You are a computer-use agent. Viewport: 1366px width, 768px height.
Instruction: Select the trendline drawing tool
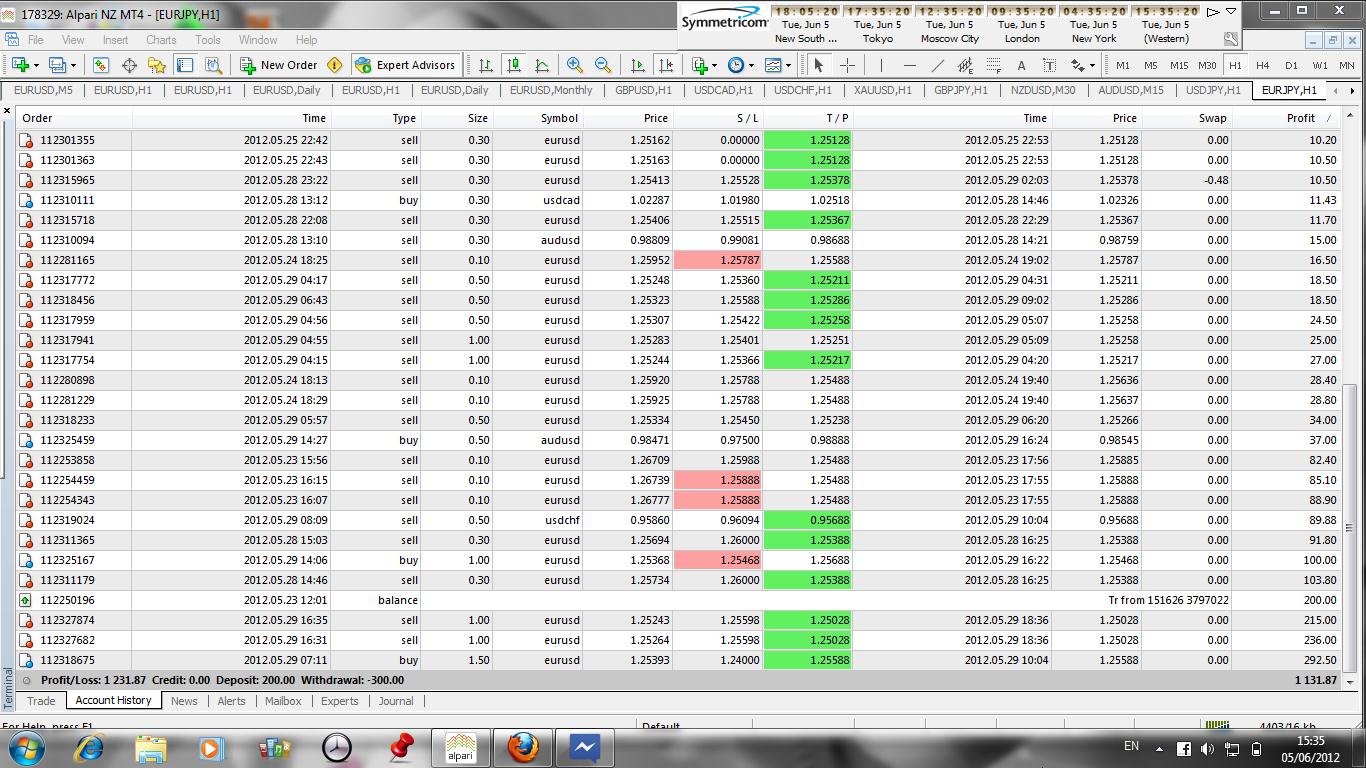click(937, 65)
